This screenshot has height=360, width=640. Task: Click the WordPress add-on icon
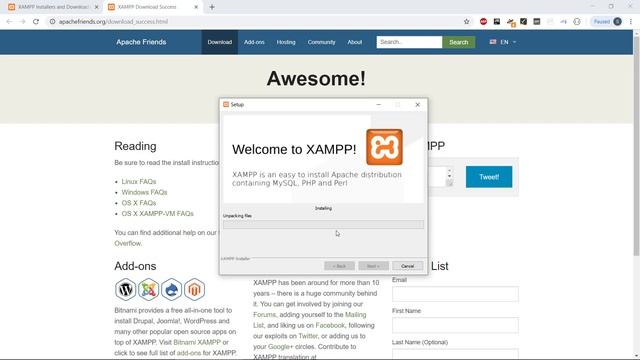[x=125, y=289]
